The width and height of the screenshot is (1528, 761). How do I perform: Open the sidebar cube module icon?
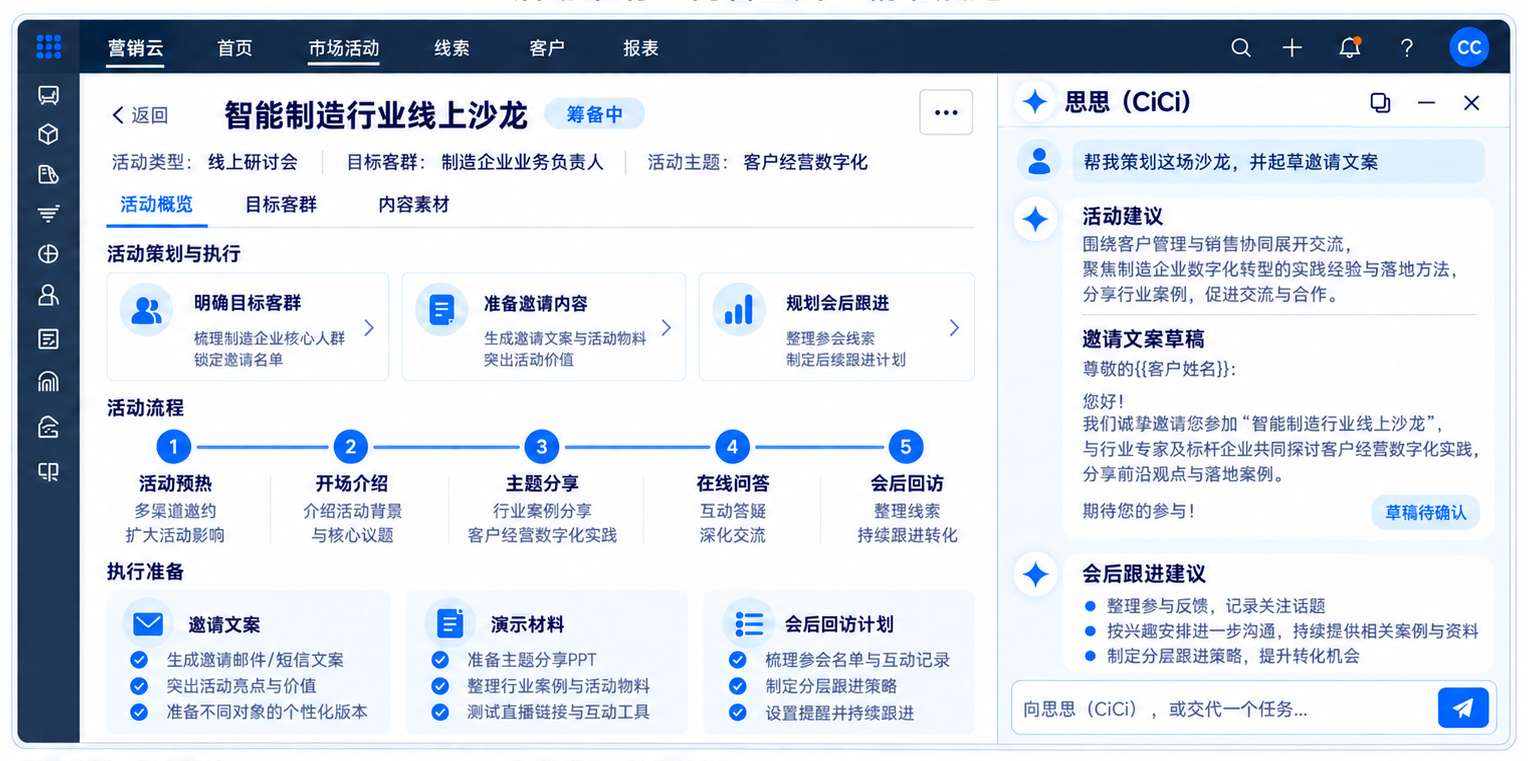pos(48,134)
